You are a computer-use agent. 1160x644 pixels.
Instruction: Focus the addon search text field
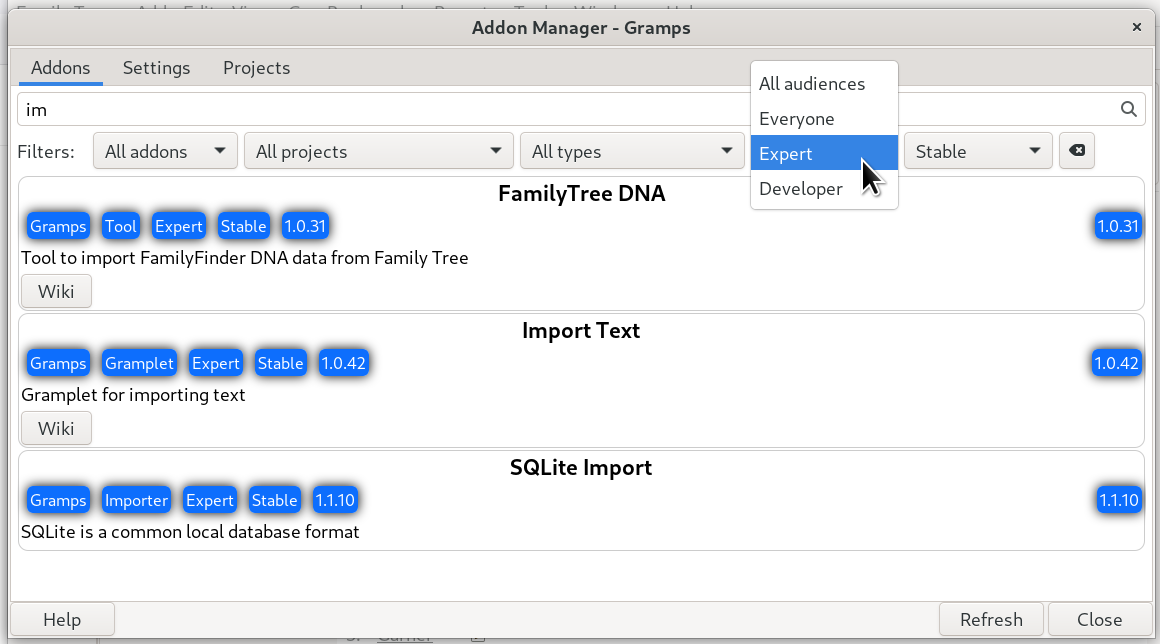(560, 110)
